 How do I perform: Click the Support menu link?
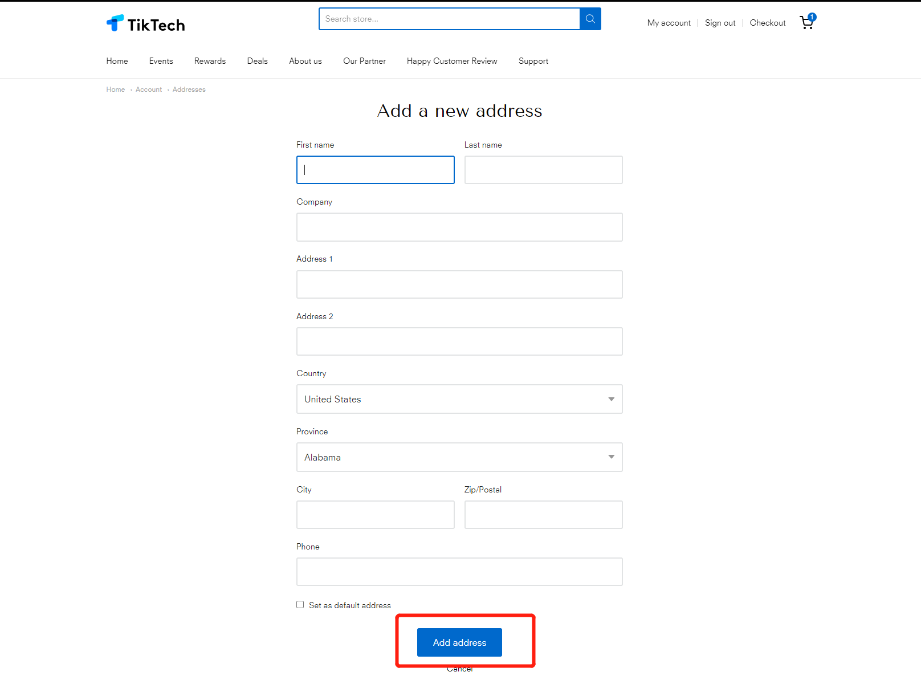click(533, 61)
